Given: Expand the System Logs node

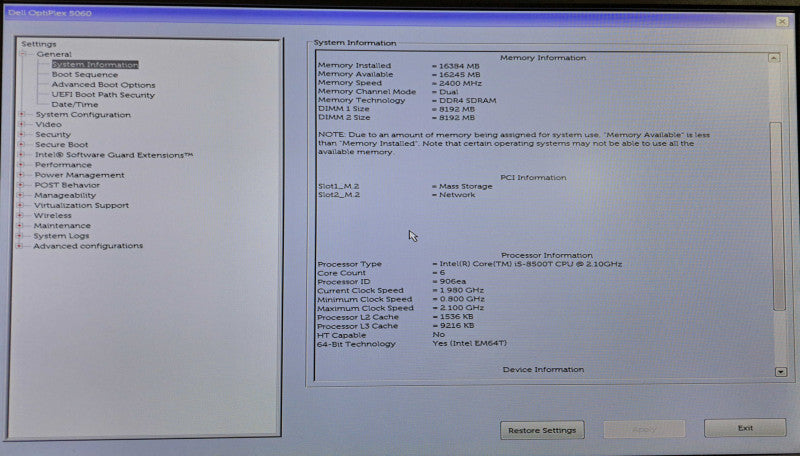Looking at the screenshot, I should point(20,236).
